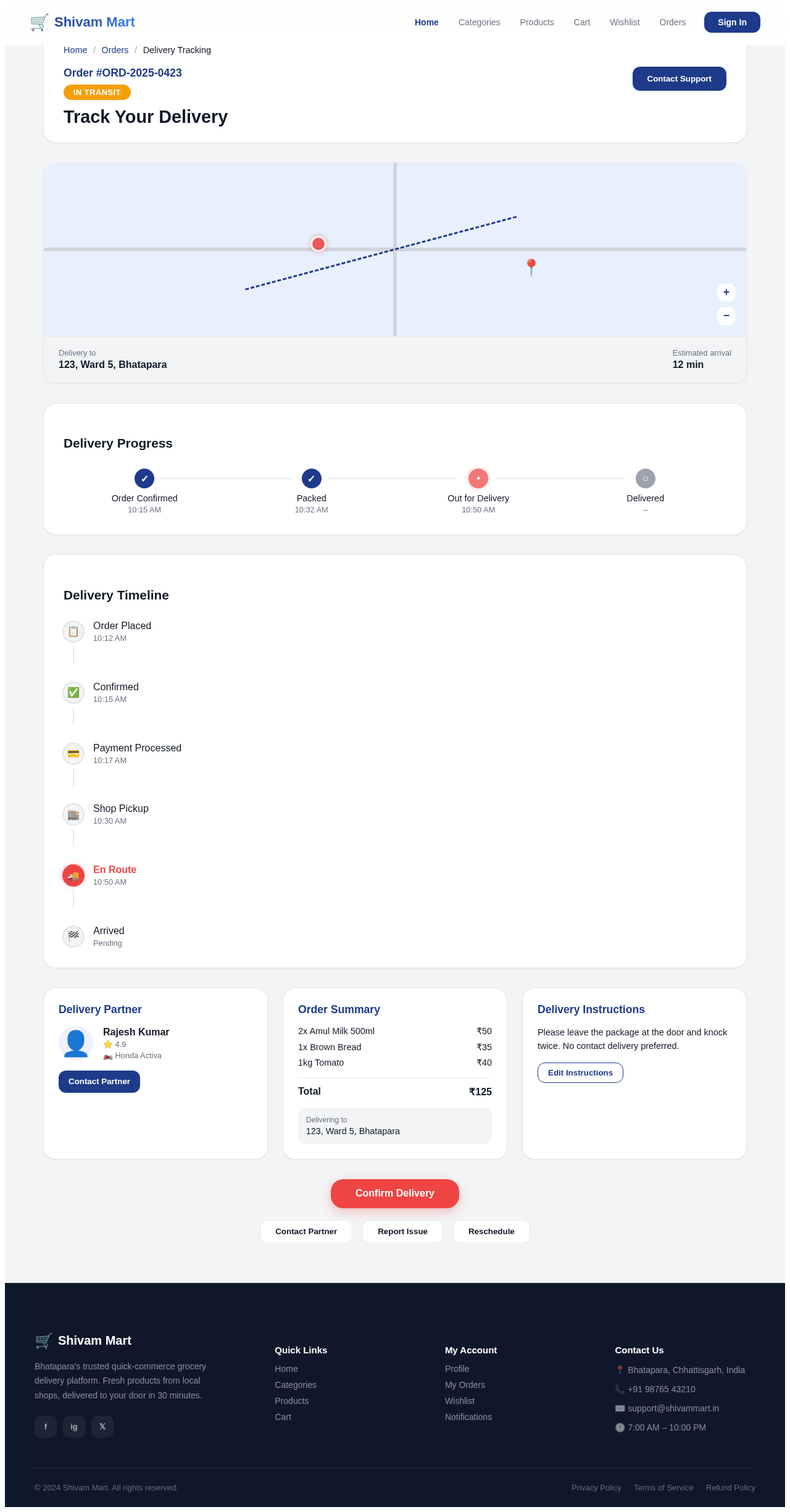Open Products in the top navigation
This screenshot has width=790, height=1512.
537,22
